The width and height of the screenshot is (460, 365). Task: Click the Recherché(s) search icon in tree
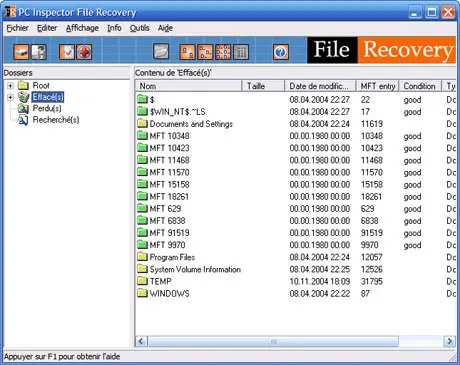tap(23, 120)
